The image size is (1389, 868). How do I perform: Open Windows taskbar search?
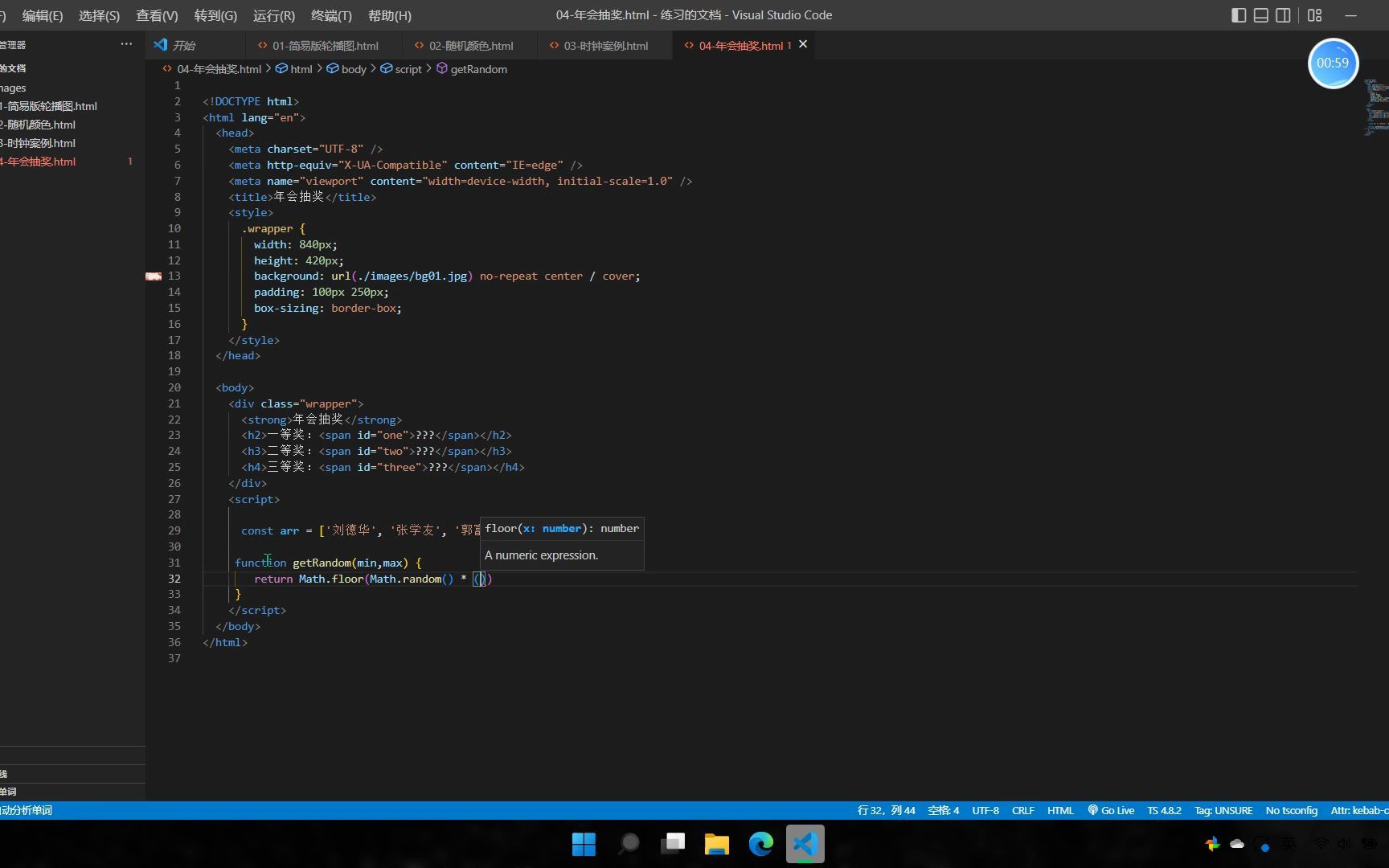629,844
